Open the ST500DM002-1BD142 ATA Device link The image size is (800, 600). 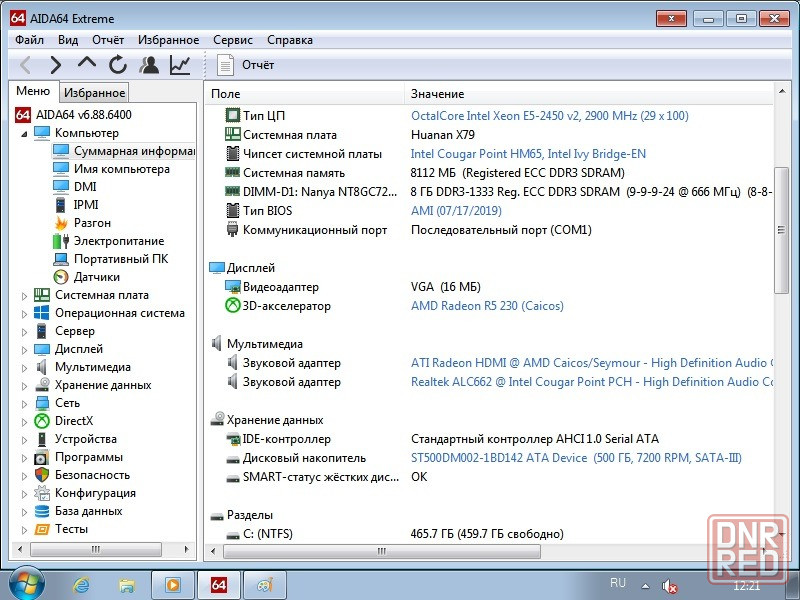[576, 458]
